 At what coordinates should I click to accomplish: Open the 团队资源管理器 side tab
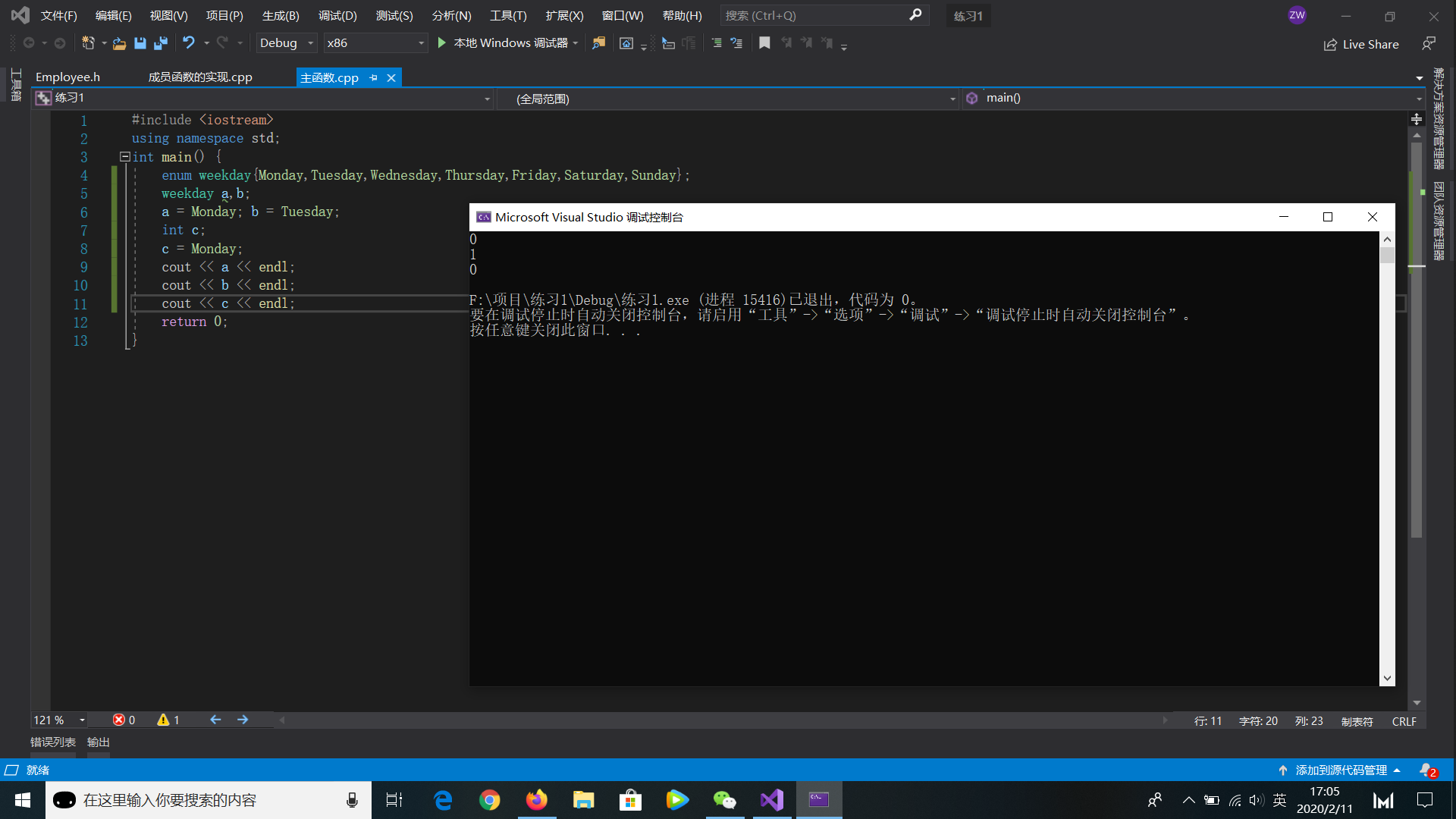(1439, 221)
